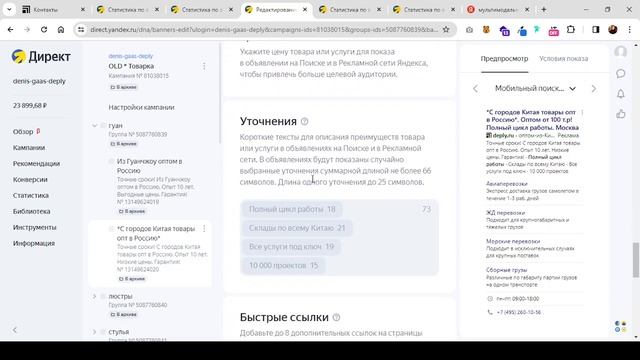Open notifications bell icon
This screenshot has height=360, width=640.
(620, 94)
